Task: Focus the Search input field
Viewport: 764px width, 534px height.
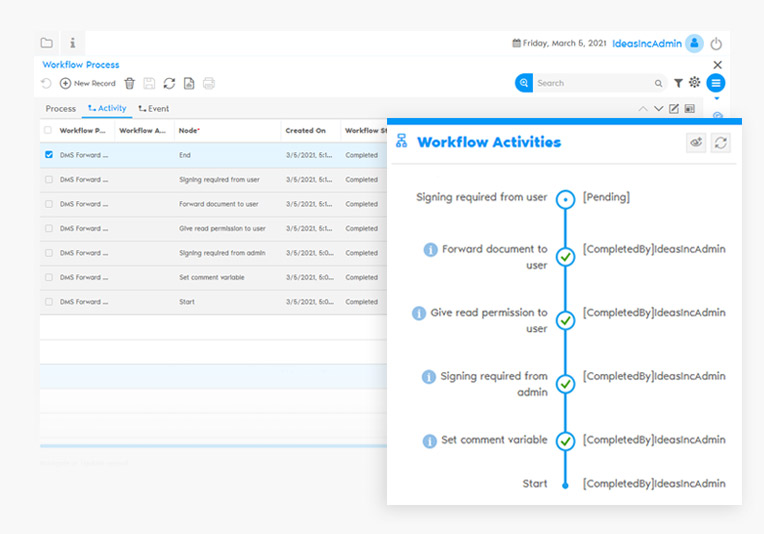Action: 593,83
